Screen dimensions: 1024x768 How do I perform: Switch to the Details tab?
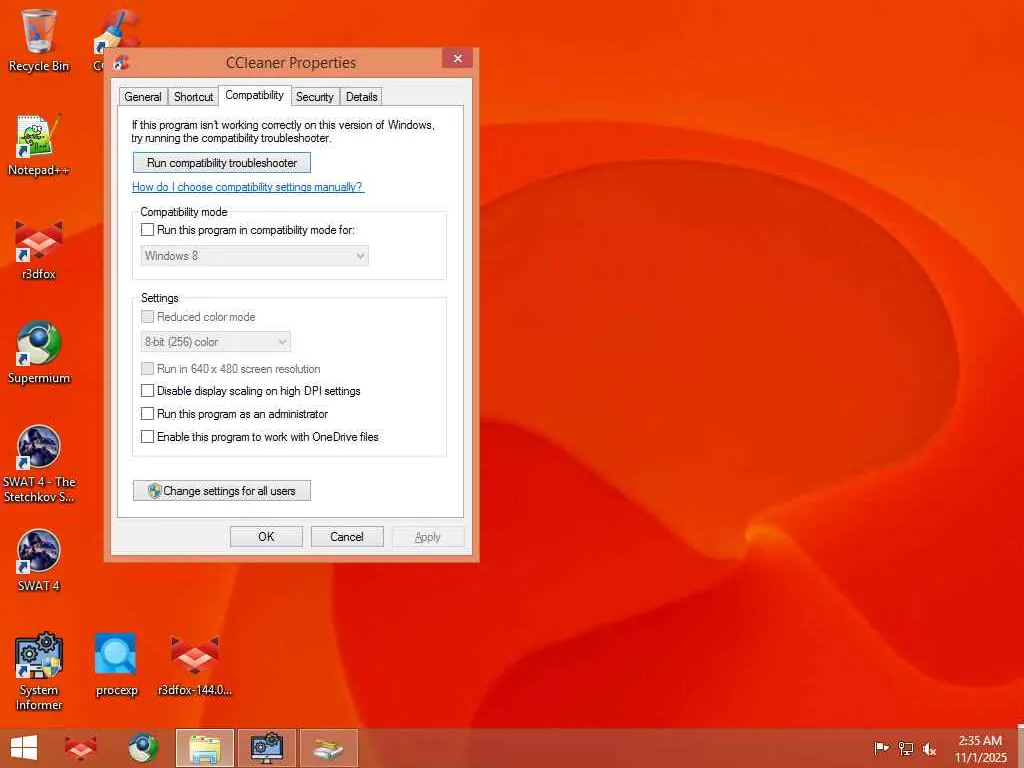361,97
